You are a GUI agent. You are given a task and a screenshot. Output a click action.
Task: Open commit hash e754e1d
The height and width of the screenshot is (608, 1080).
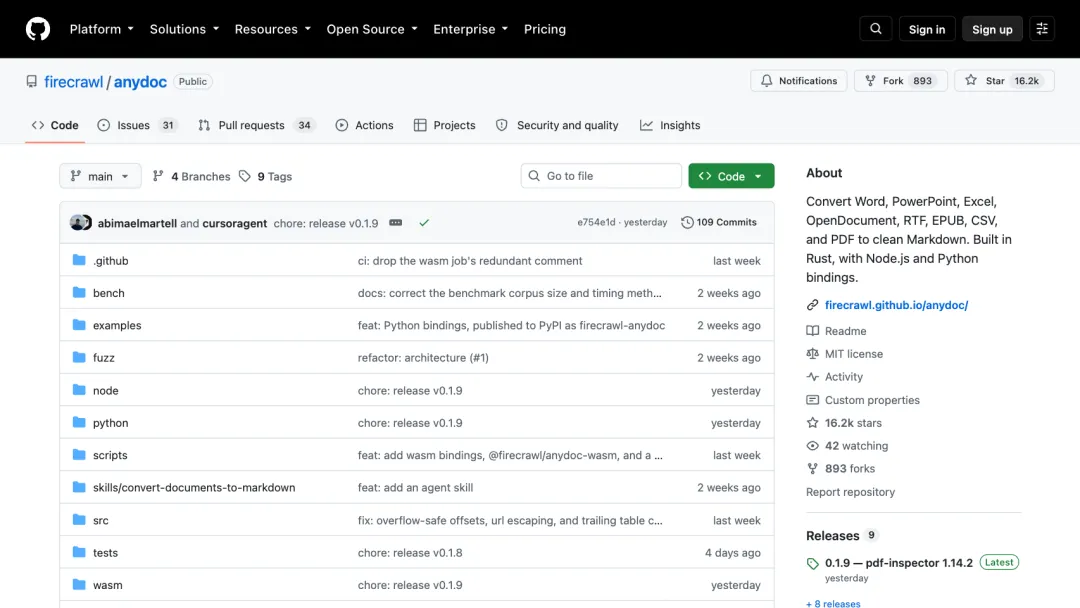[x=596, y=222]
